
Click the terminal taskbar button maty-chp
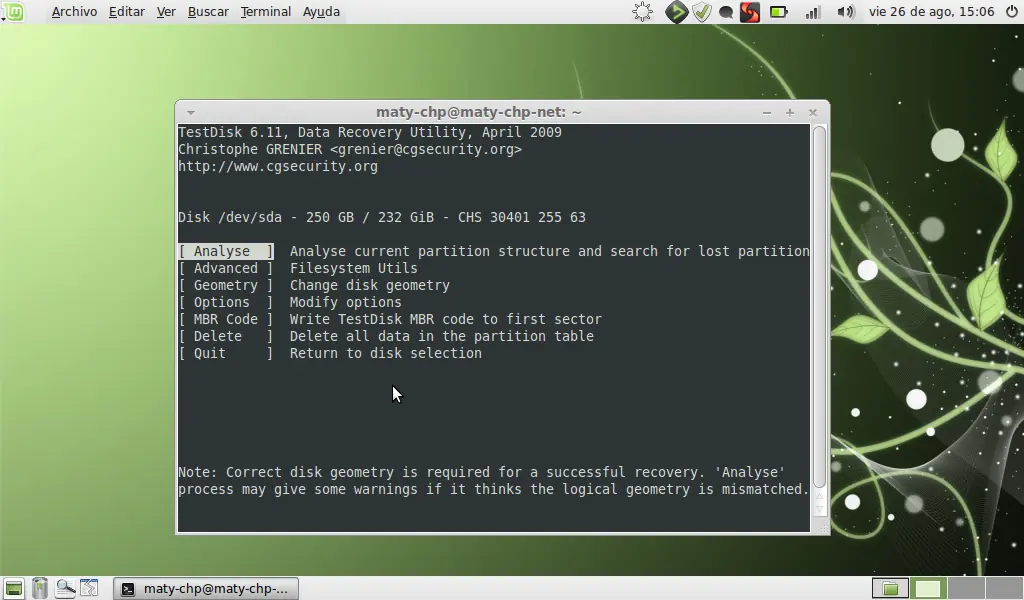[206, 588]
